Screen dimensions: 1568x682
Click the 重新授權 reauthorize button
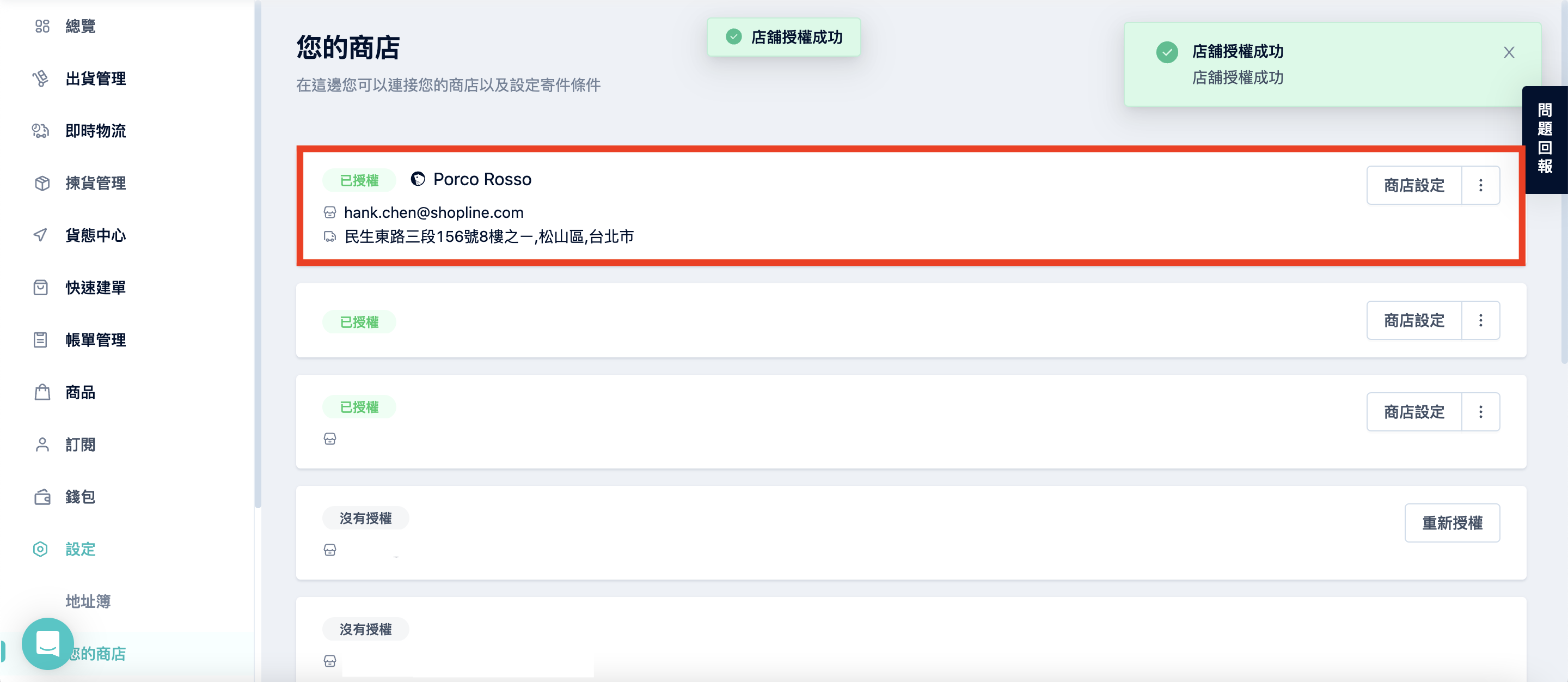1451,522
